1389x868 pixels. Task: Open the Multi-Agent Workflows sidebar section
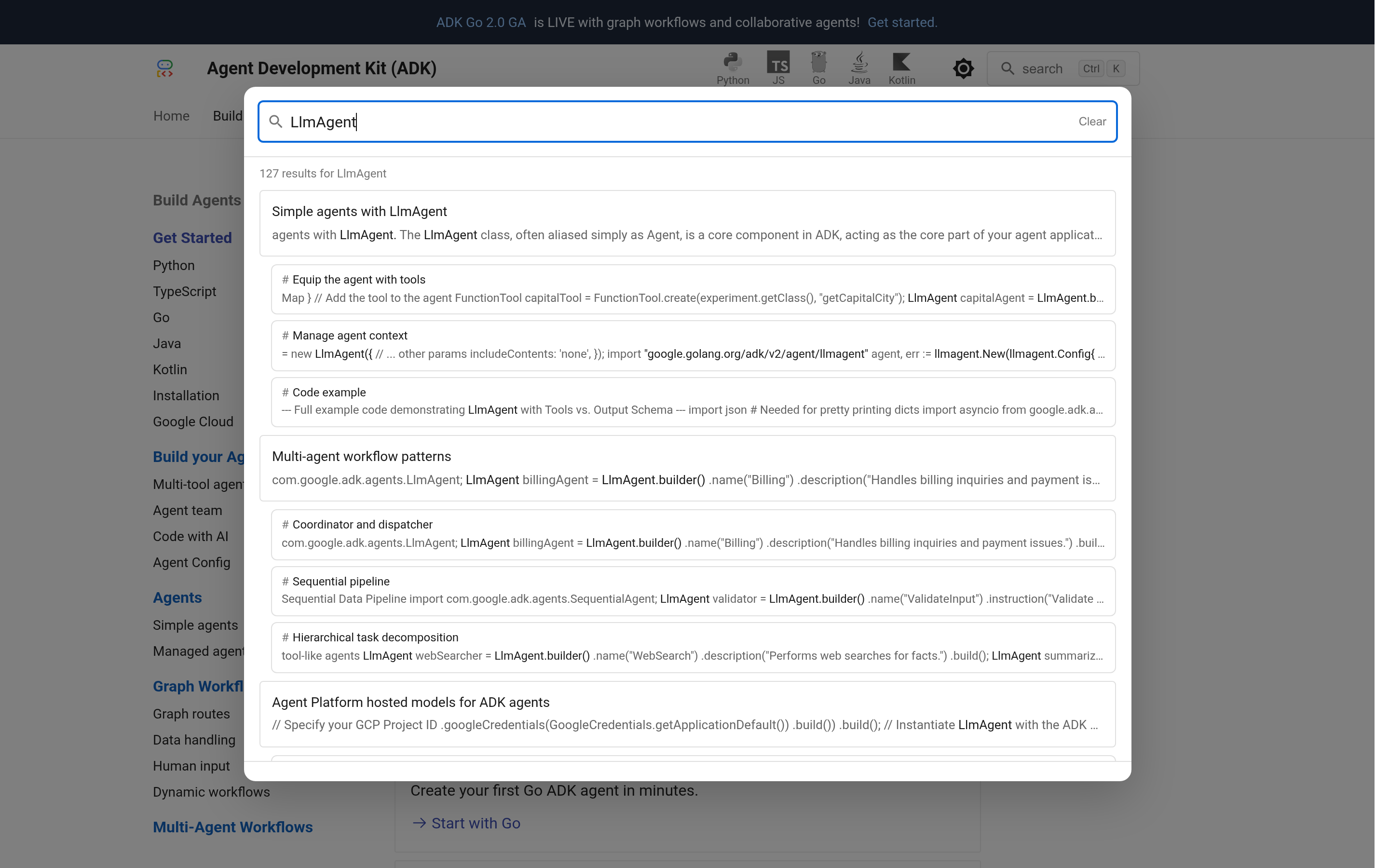coord(232,827)
